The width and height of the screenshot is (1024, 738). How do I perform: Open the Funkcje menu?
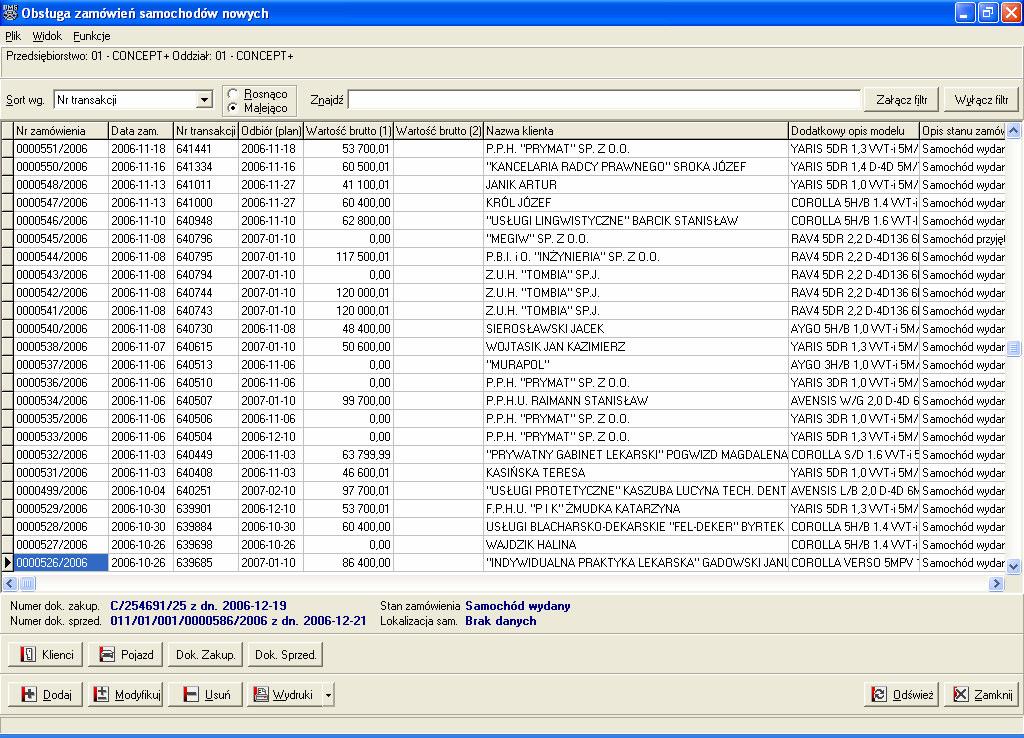[91, 36]
